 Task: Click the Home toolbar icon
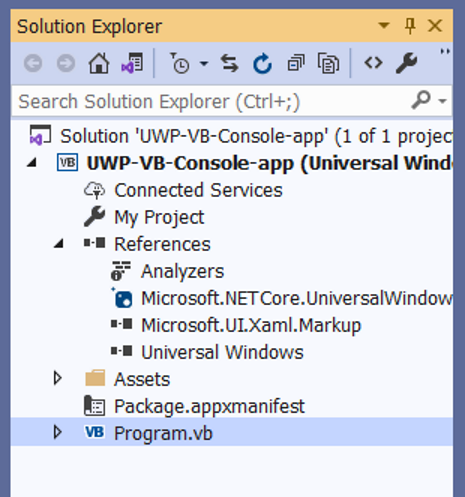tap(99, 63)
